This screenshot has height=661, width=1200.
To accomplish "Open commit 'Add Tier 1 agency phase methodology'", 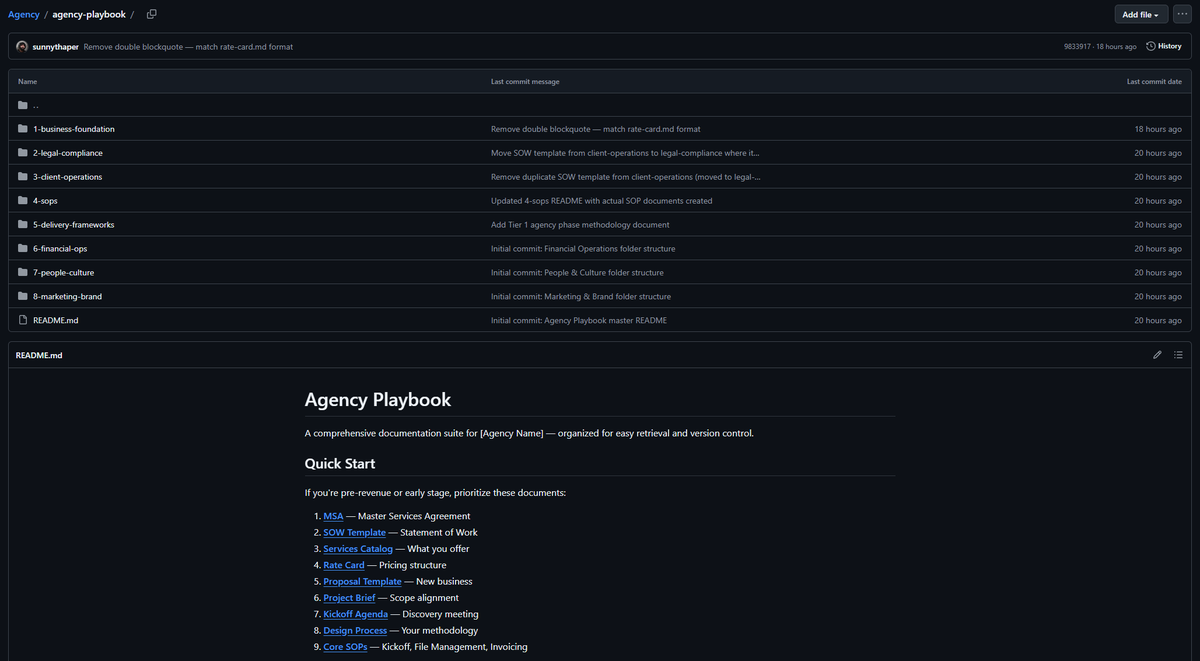I will point(580,225).
